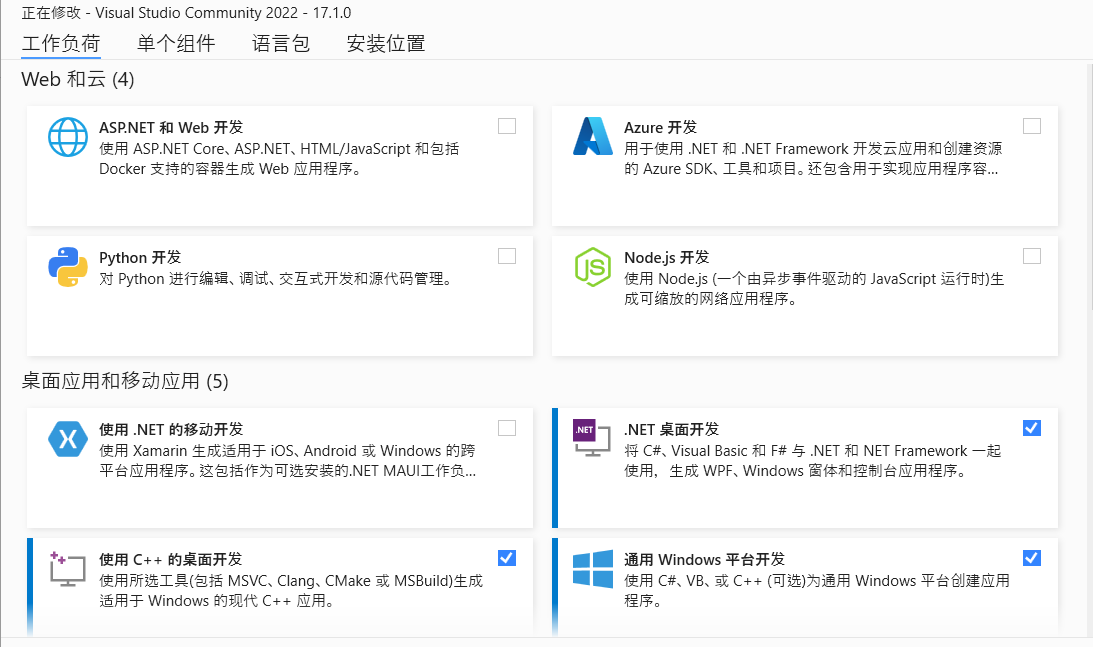Click the Universal Windows Platform logo icon

pyautogui.click(x=592, y=569)
